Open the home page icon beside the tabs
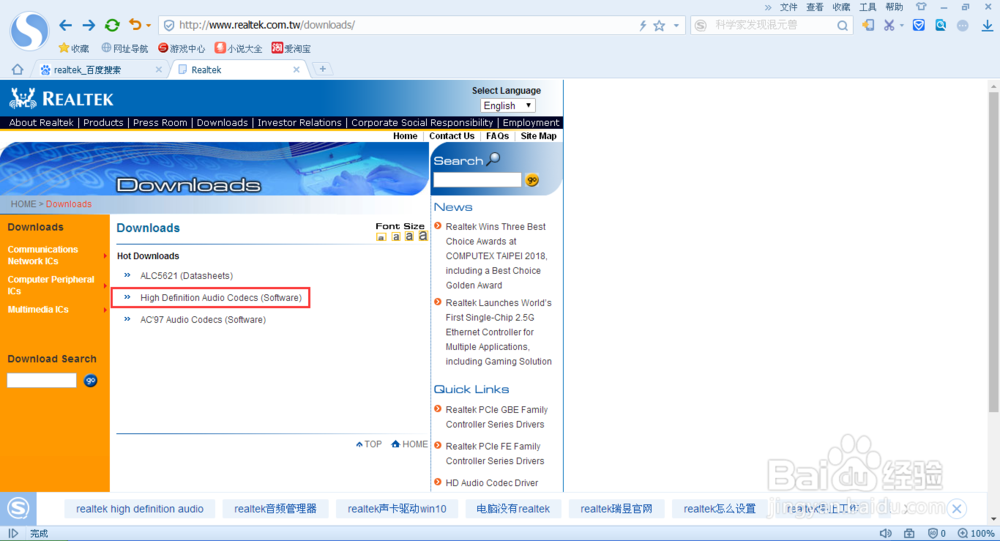The height and width of the screenshot is (541, 1000). coord(17,69)
